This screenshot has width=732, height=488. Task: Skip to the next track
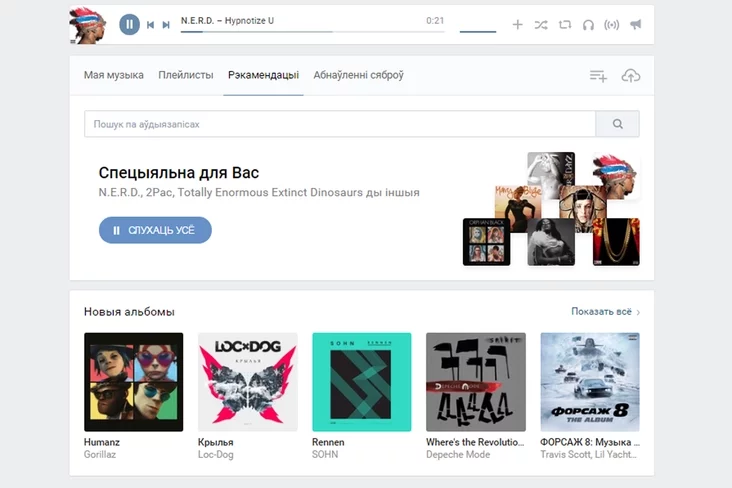pos(166,25)
